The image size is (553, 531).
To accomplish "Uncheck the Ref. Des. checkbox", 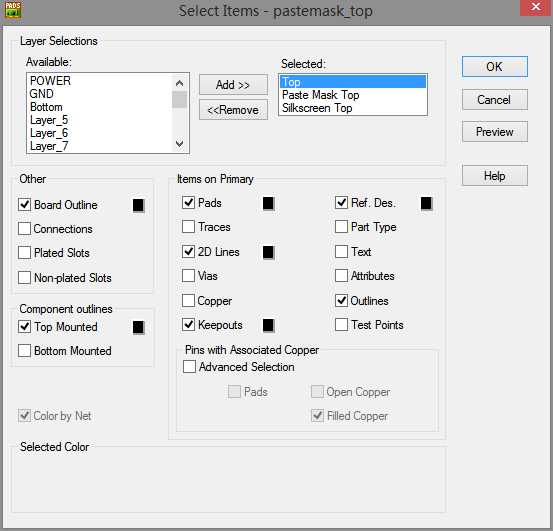I will pyautogui.click(x=341, y=202).
